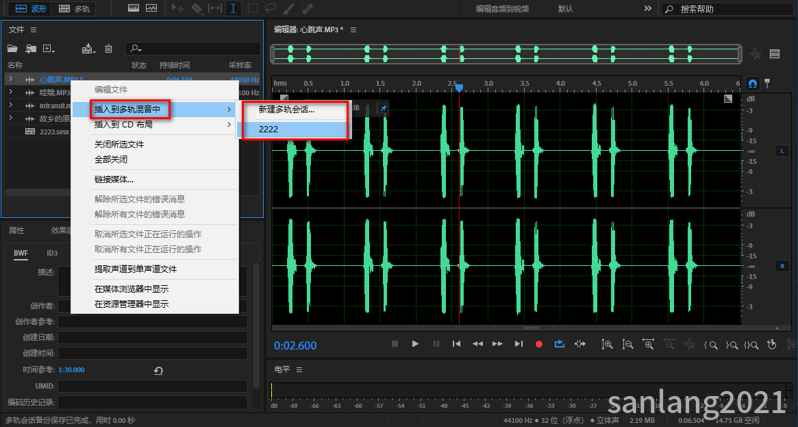The width and height of the screenshot is (798, 427).
Task: Click the blue playhead marker on timeline
Action: point(459,87)
